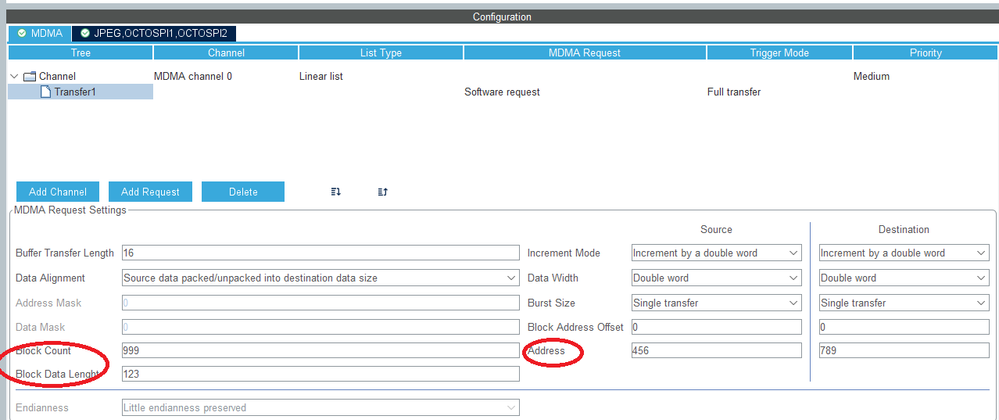Screen dimensions: 999x420
Task: Click the Address Mask field
Action: coord(320,303)
